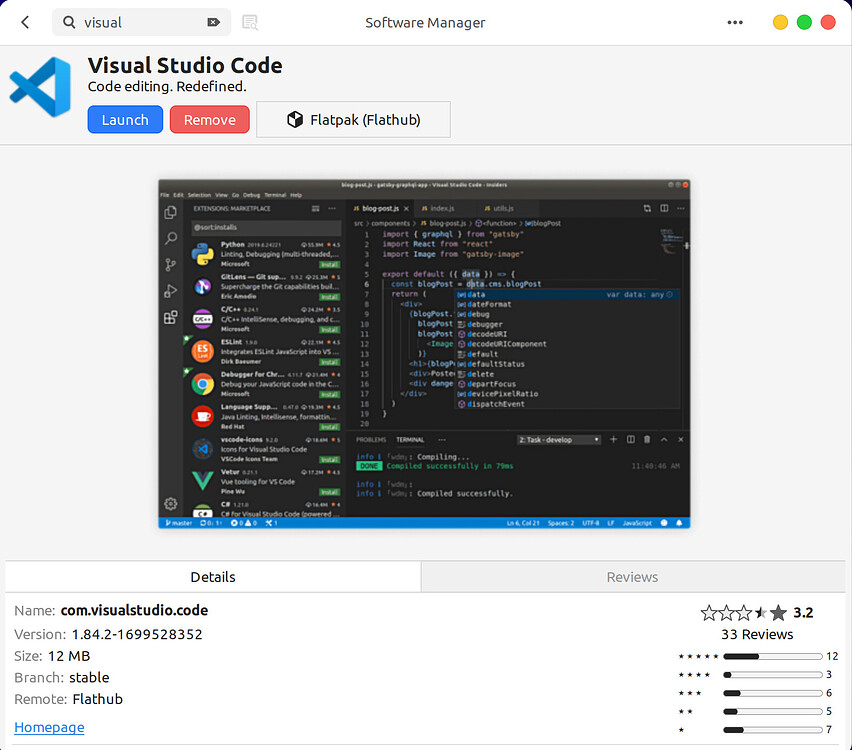Click the two-star rating bar showing 5

[x=773, y=711]
